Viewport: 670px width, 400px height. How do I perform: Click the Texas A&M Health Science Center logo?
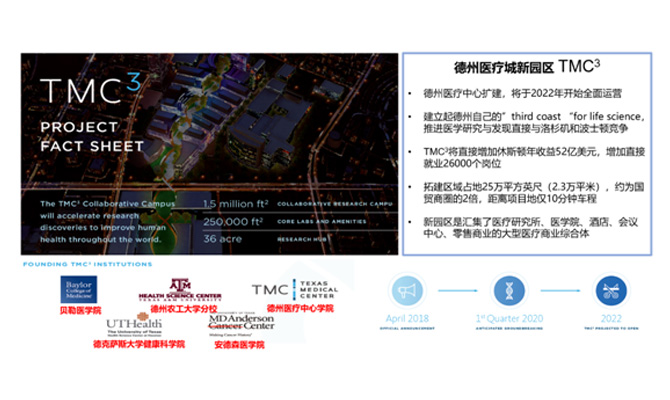click(x=180, y=290)
